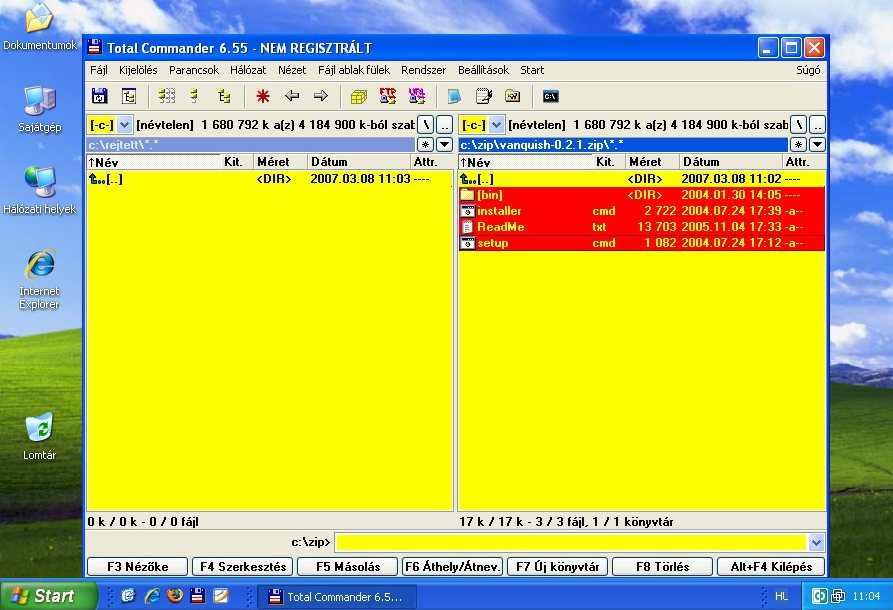Click the F6 Áthely/Átnev. button
Screen dimensions: 893x610
pyautogui.click(x=452, y=567)
